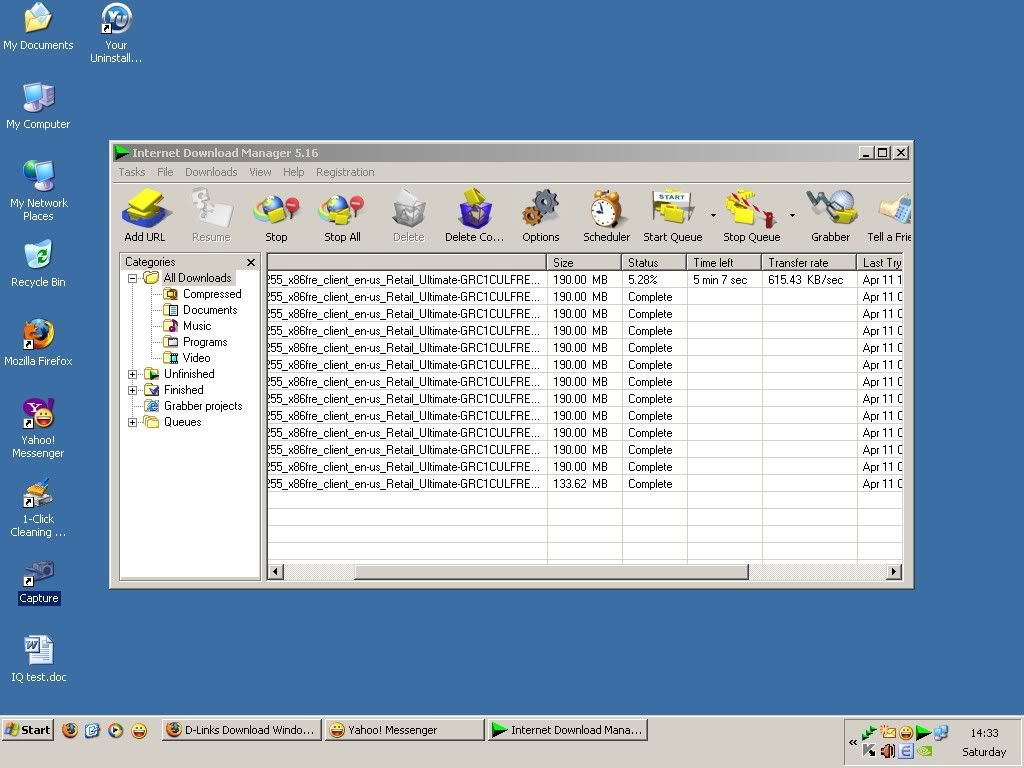Click Firefox icon in Quick Launch

click(69, 730)
